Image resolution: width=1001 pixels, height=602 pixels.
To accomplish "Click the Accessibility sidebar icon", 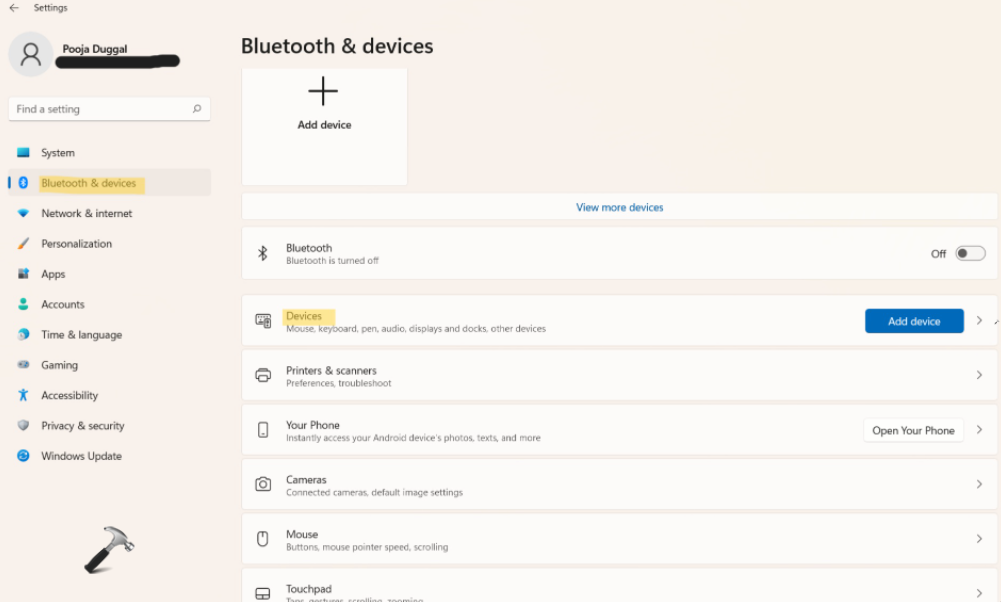I will pyautogui.click(x=23, y=395).
